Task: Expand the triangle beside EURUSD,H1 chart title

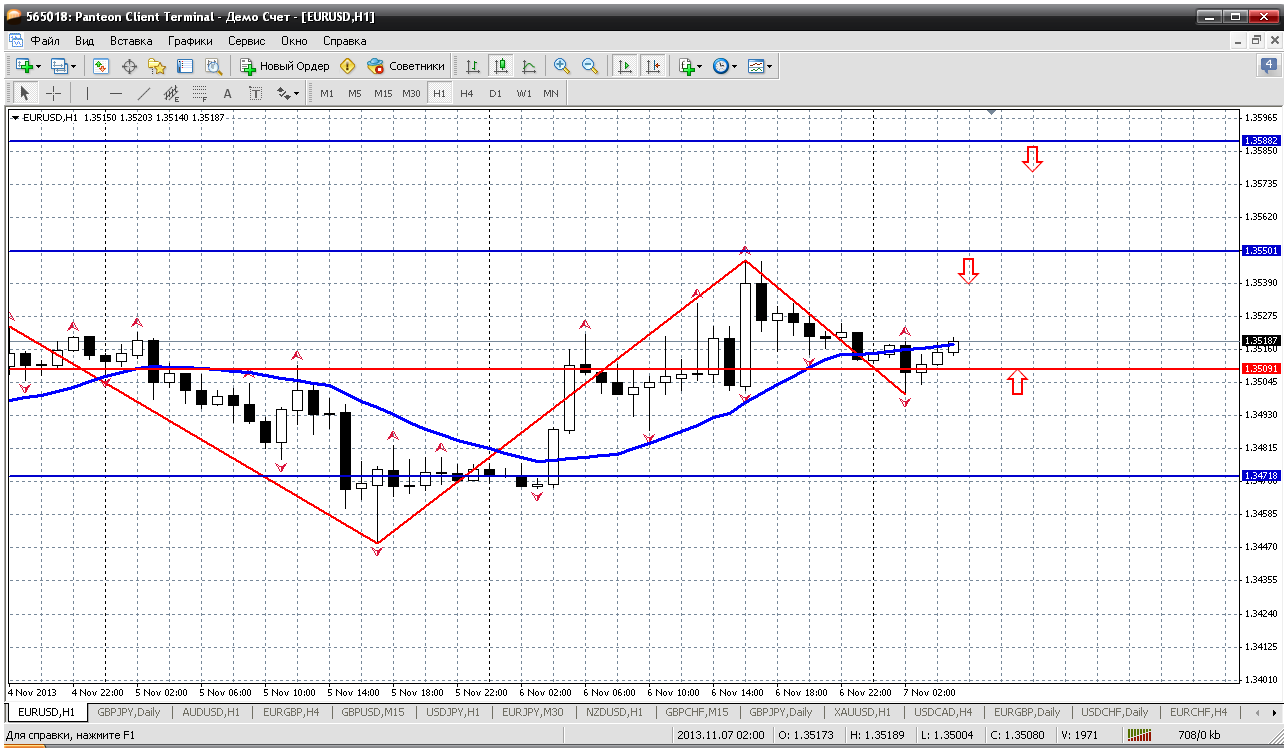Action: [15, 118]
